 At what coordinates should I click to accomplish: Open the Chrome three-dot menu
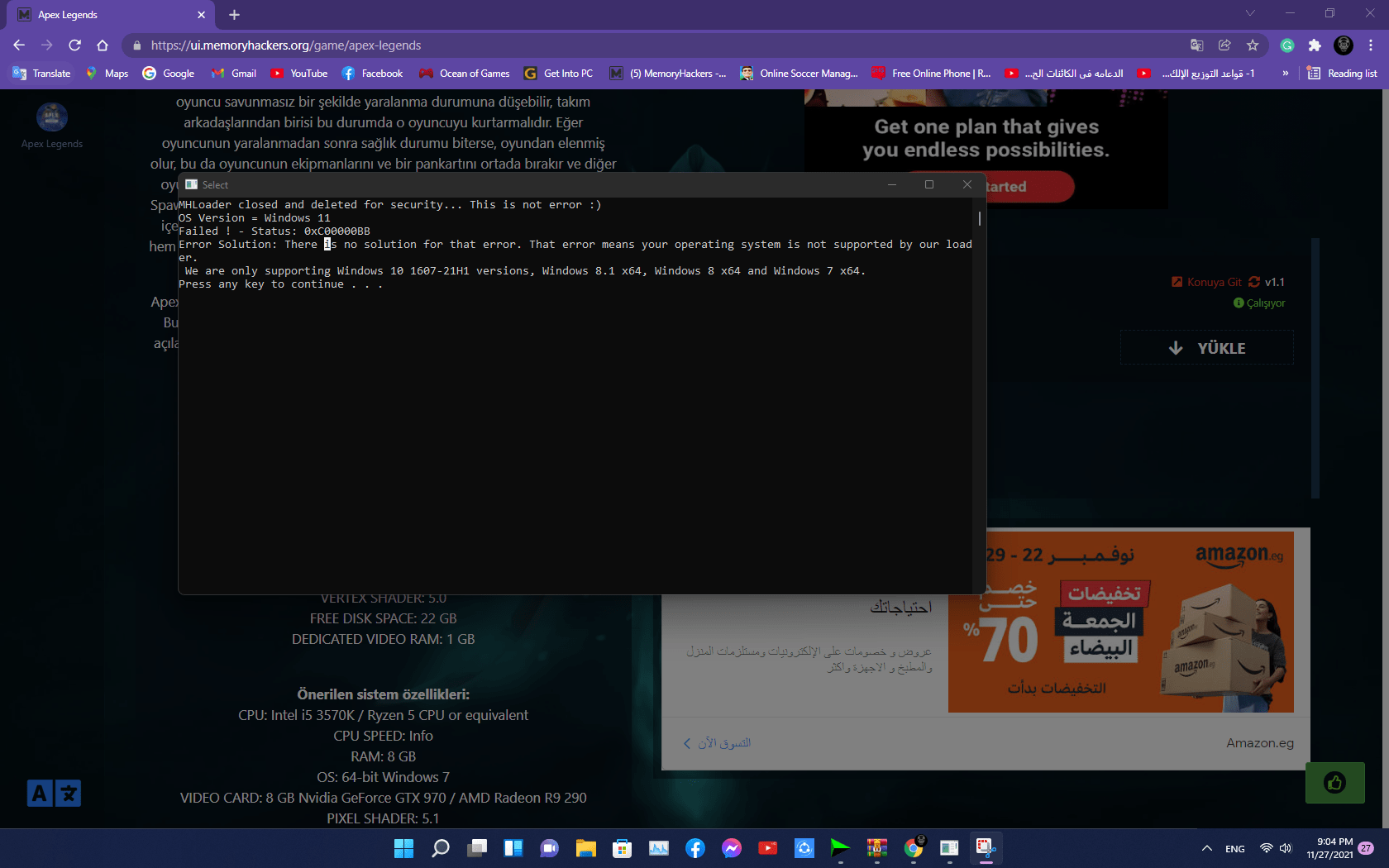1371,45
